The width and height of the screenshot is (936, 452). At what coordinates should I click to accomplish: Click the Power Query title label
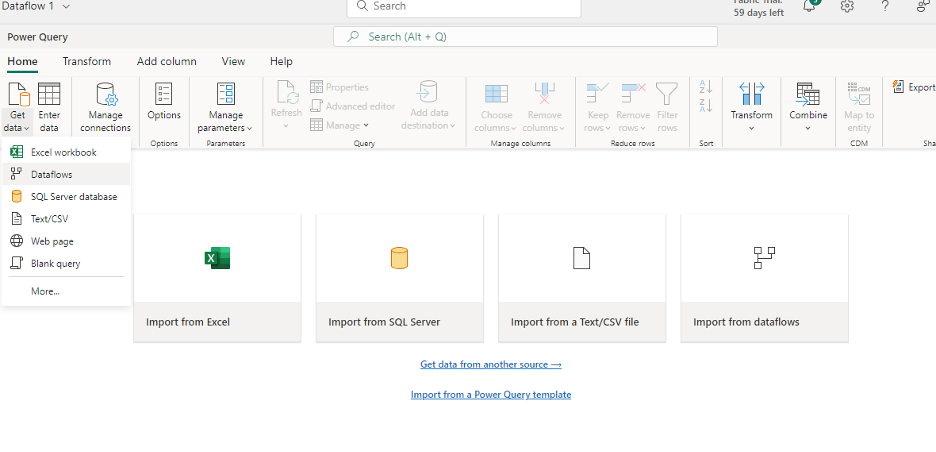(x=38, y=37)
